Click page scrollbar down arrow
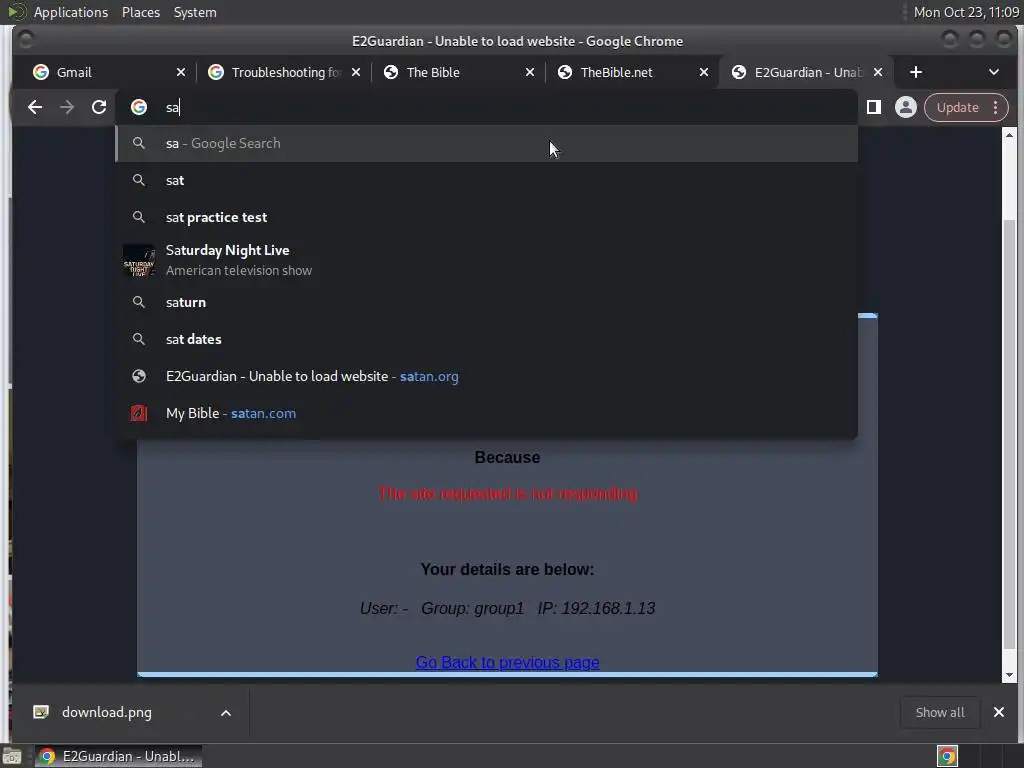1024x768 pixels. pos(1009,675)
